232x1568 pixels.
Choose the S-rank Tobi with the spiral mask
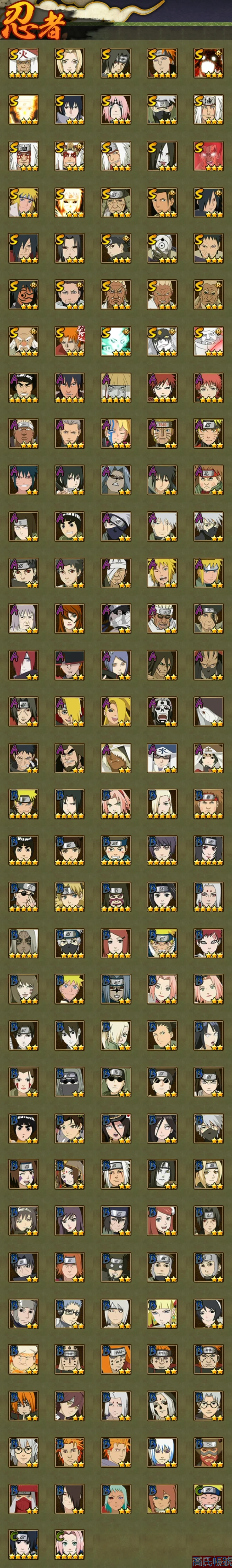point(162,248)
